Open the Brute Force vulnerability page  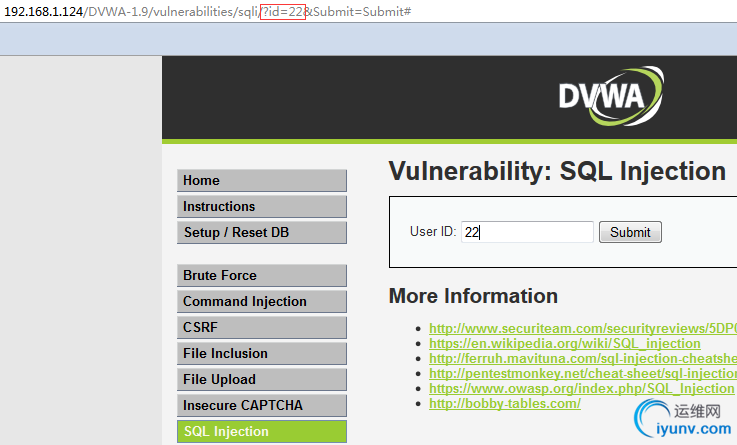tap(262, 275)
